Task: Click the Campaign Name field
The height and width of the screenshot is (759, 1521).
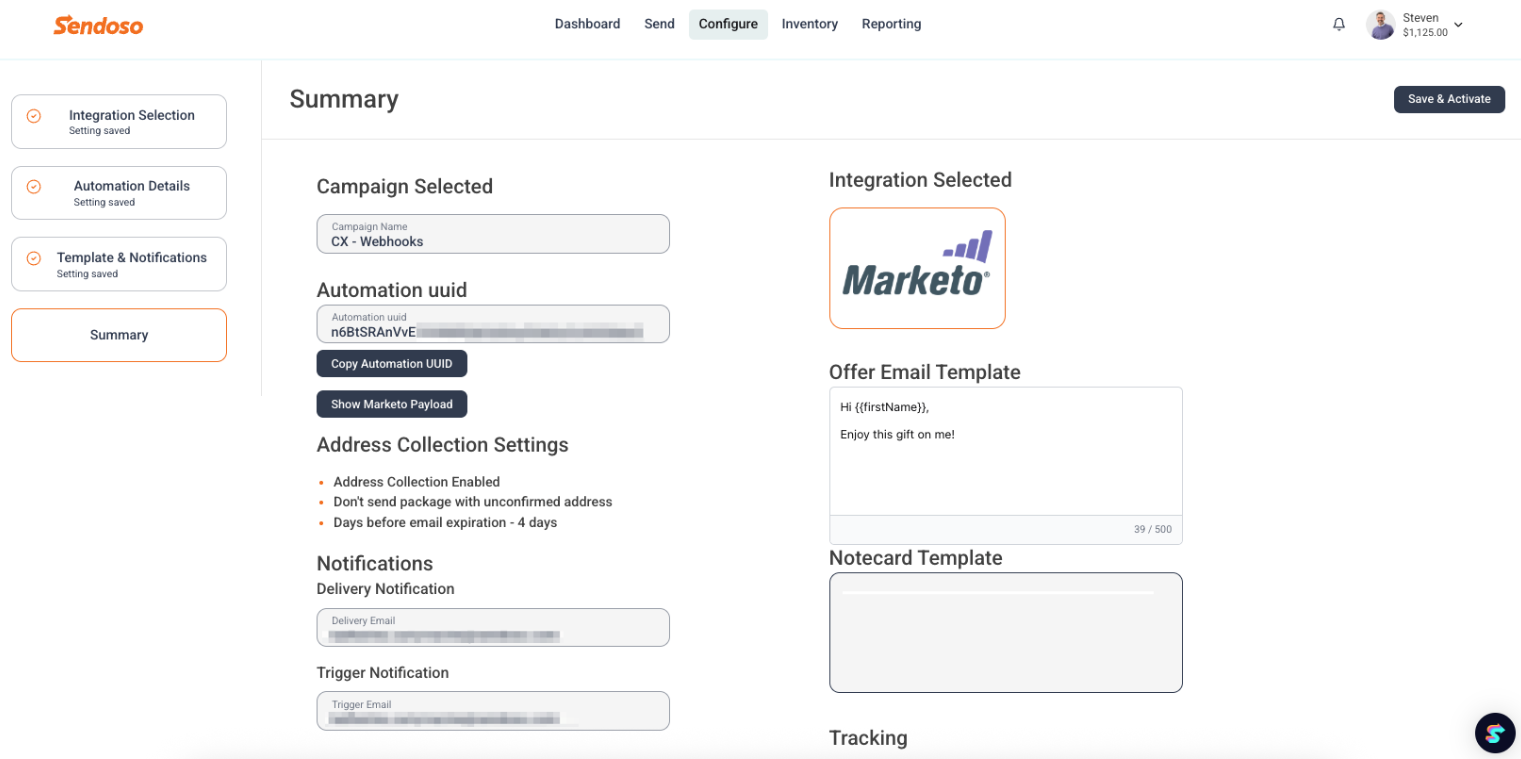Action: pos(493,234)
